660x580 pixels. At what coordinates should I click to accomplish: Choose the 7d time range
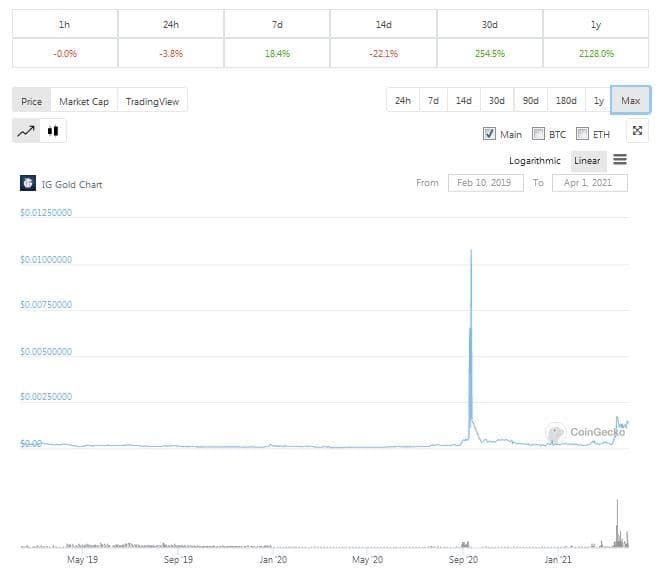coord(433,100)
